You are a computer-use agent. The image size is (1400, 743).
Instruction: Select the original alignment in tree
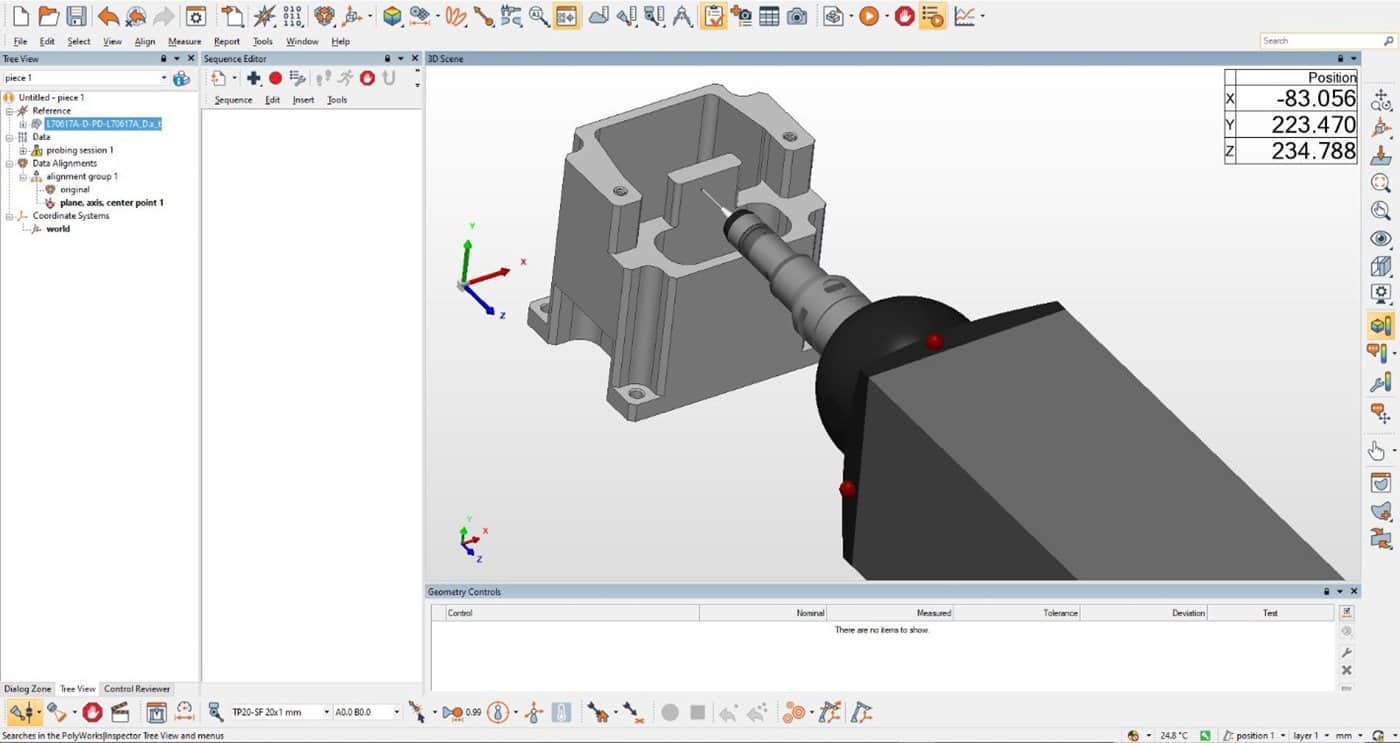click(74, 189)
